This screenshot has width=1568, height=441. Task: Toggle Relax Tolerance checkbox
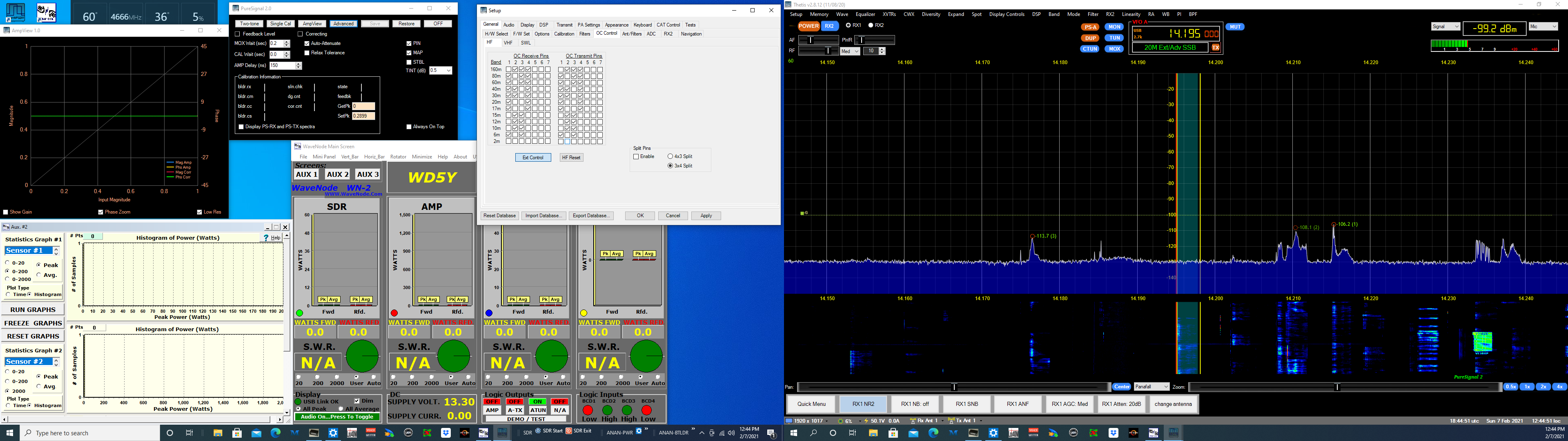click(307, 53)
